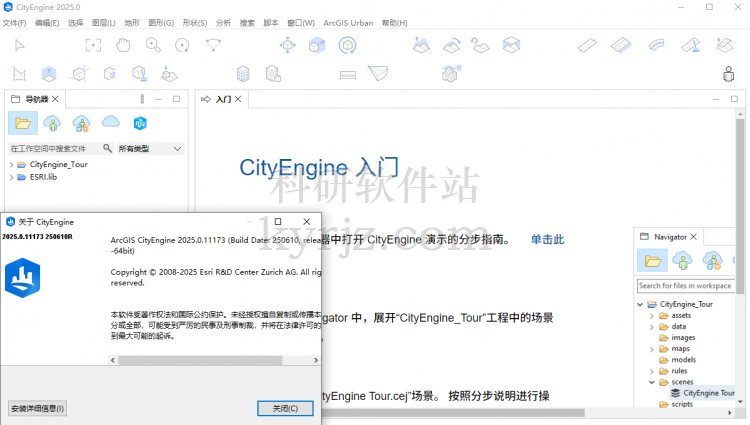750x425 pixels.
Task: Collapse the scenes folder
Action: [651, 382]
